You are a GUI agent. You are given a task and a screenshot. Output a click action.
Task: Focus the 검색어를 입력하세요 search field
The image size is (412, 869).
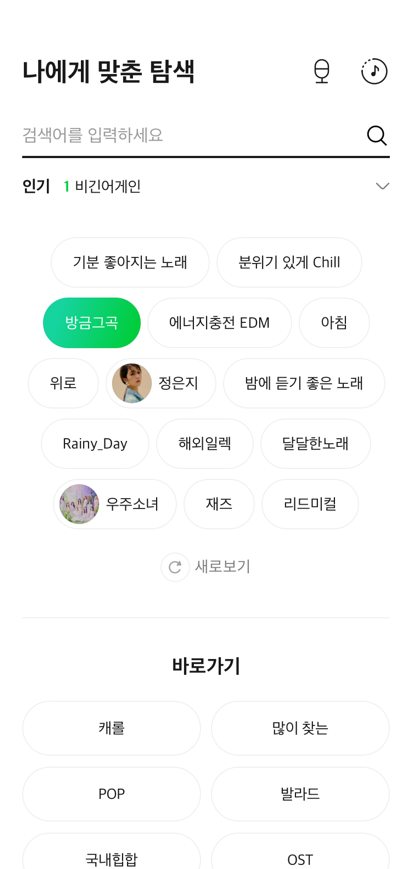coord(191,135)
